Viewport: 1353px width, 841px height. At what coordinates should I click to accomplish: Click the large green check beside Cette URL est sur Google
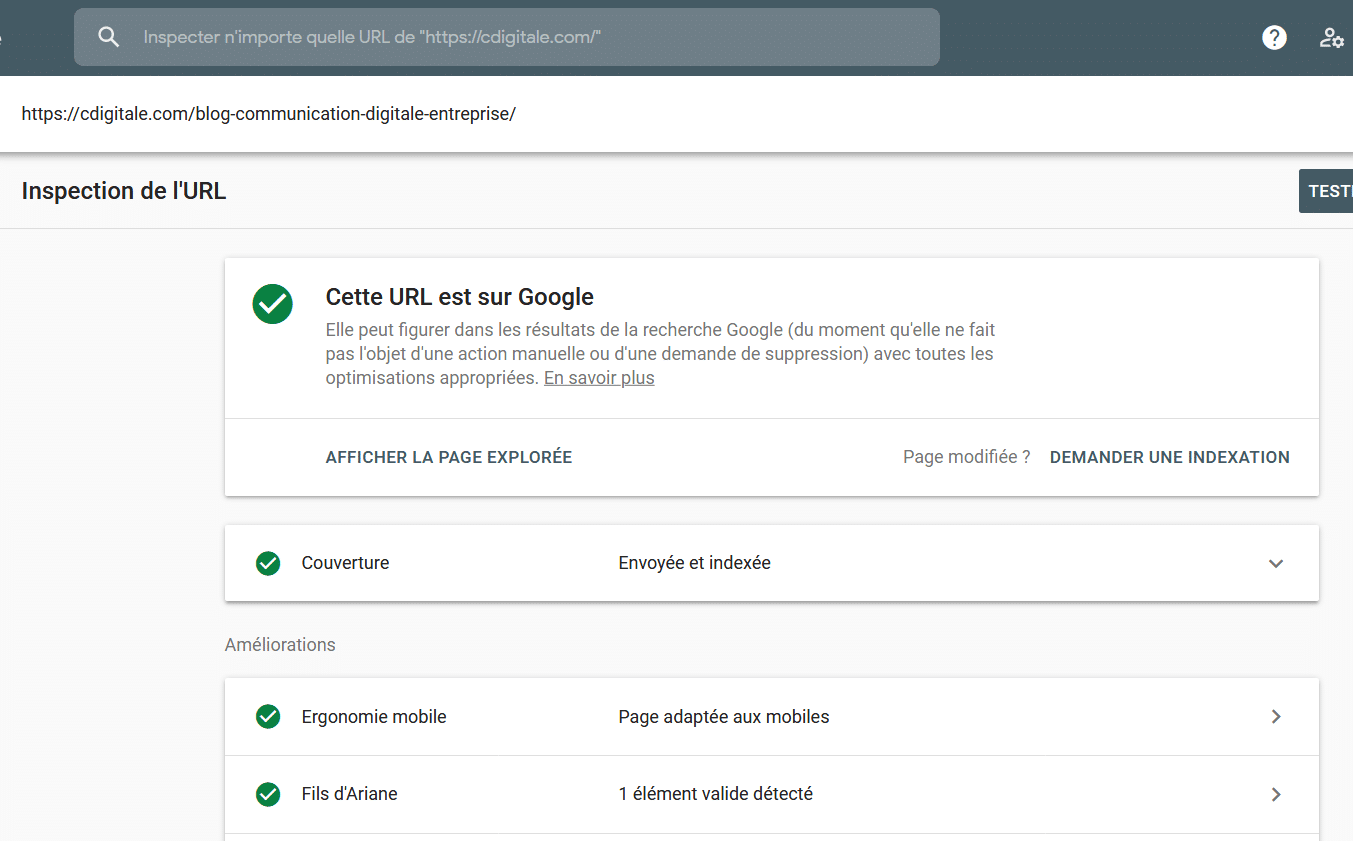pos(272,304)
